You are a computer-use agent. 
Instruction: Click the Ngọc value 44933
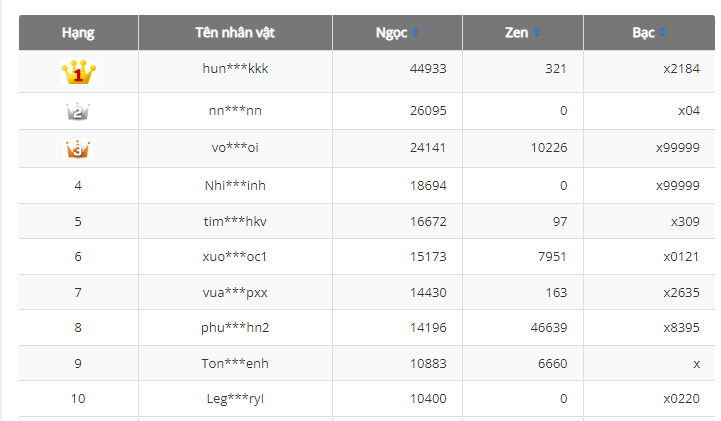coord(428,69)
